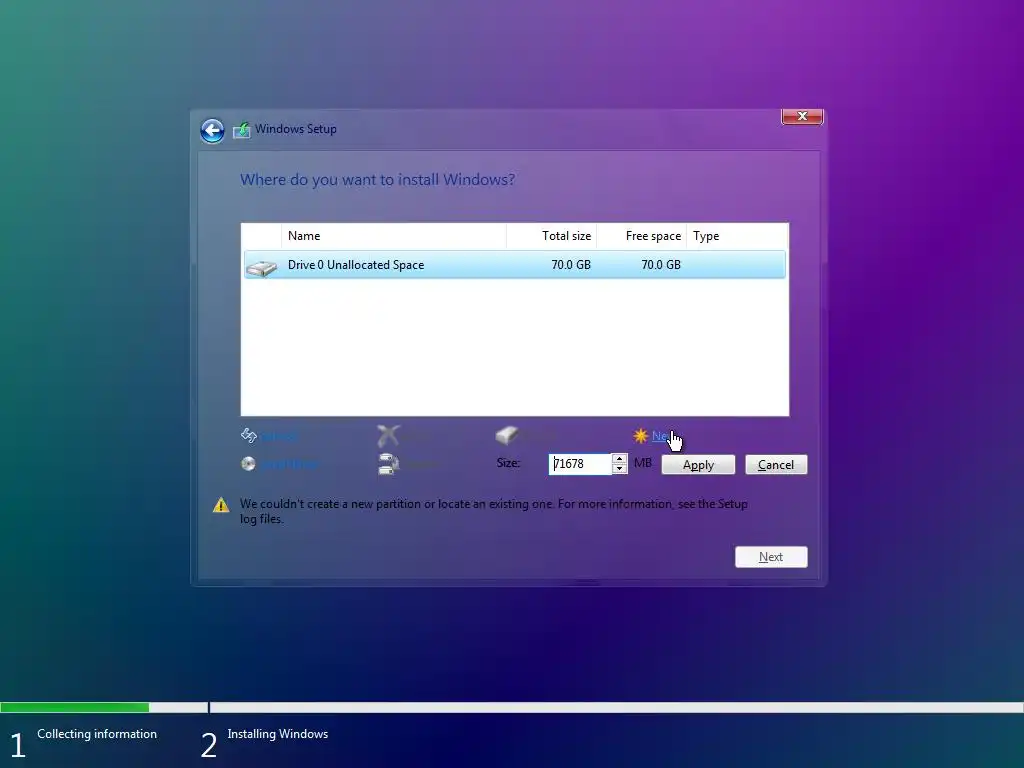1024x768 pixels.
Task: Proceed with the Next button
Action: tap(771, 557)
